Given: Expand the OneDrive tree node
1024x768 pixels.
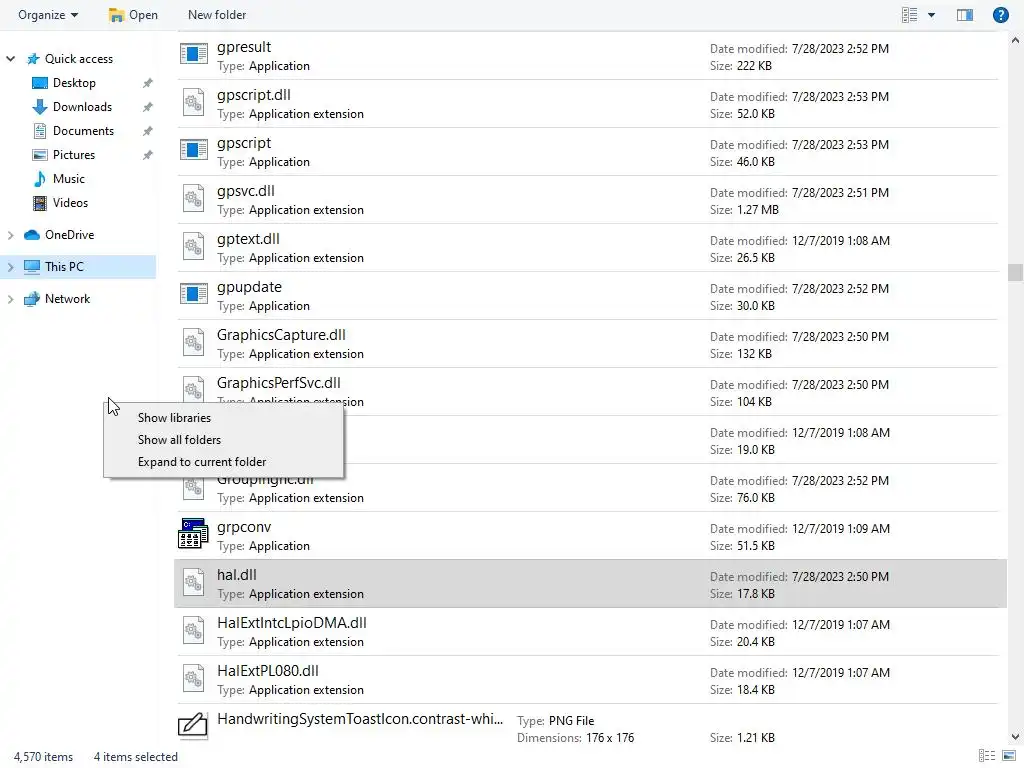Looking at the screenshot, I should [x=11, y=235].
